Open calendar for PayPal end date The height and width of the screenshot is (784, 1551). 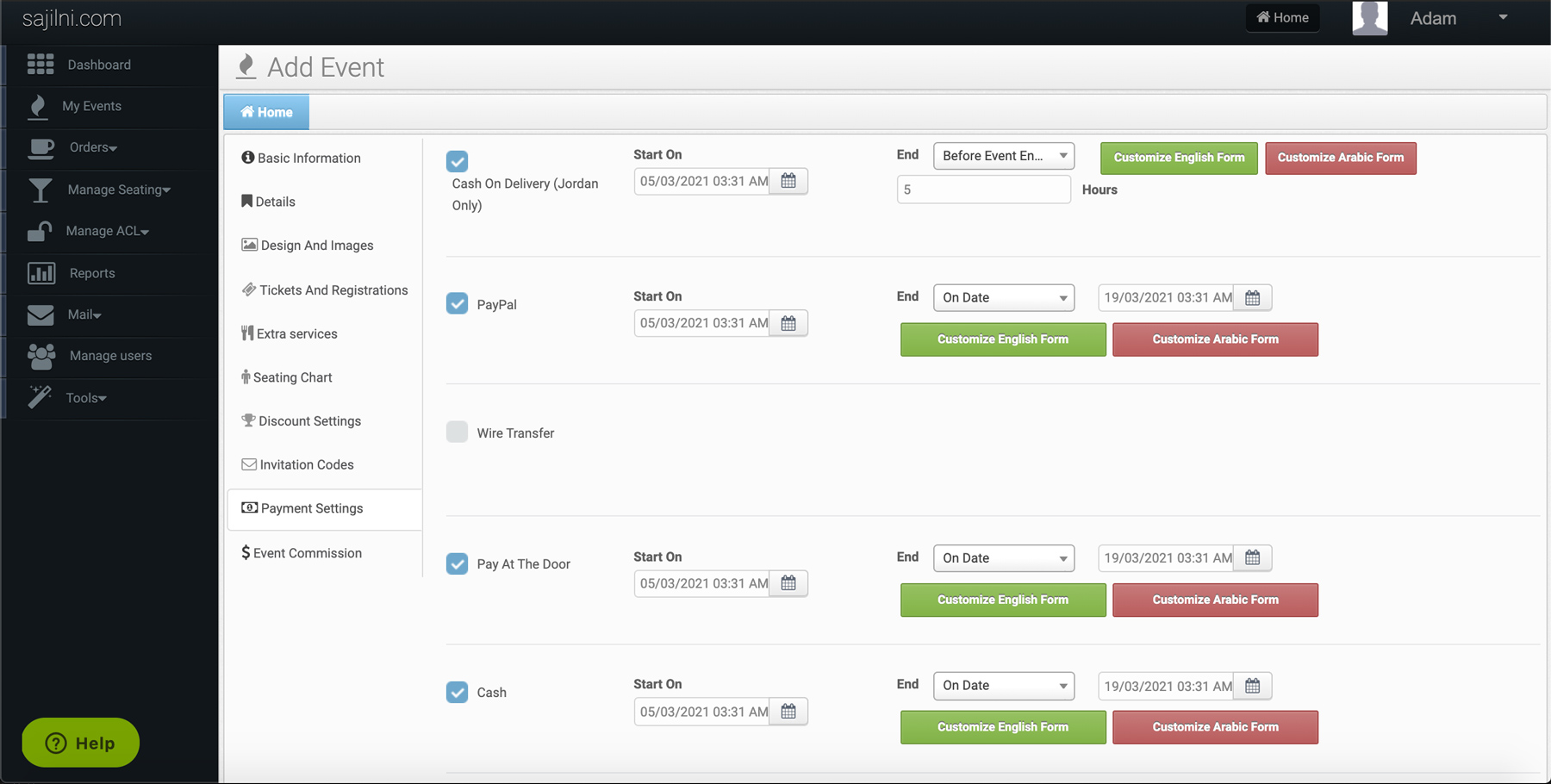(1252, 297)
